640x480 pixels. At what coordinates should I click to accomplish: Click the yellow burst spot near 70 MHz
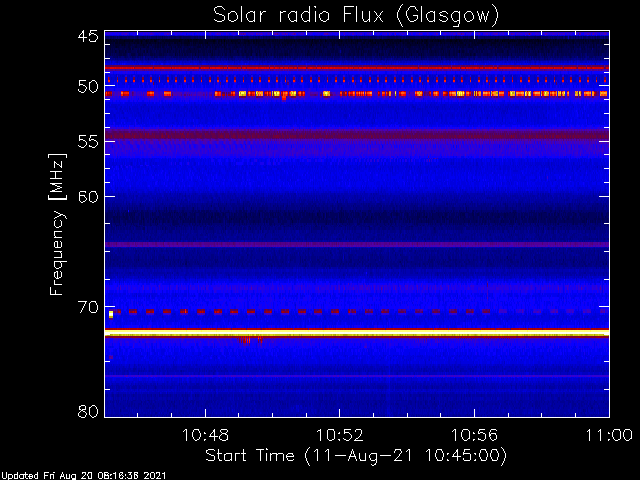[111, 314]
